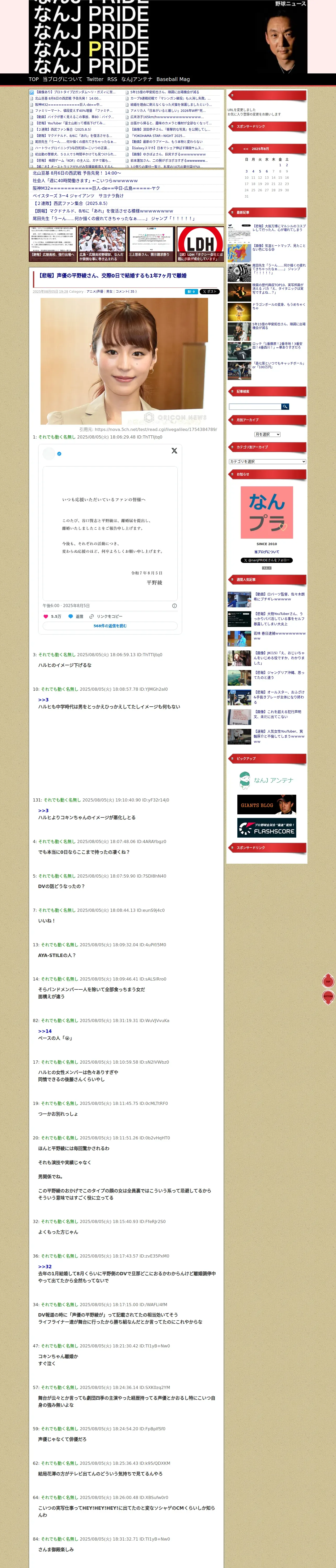Click timestamp 午後6:00 · 2025年8月5日

pos(66,606)
